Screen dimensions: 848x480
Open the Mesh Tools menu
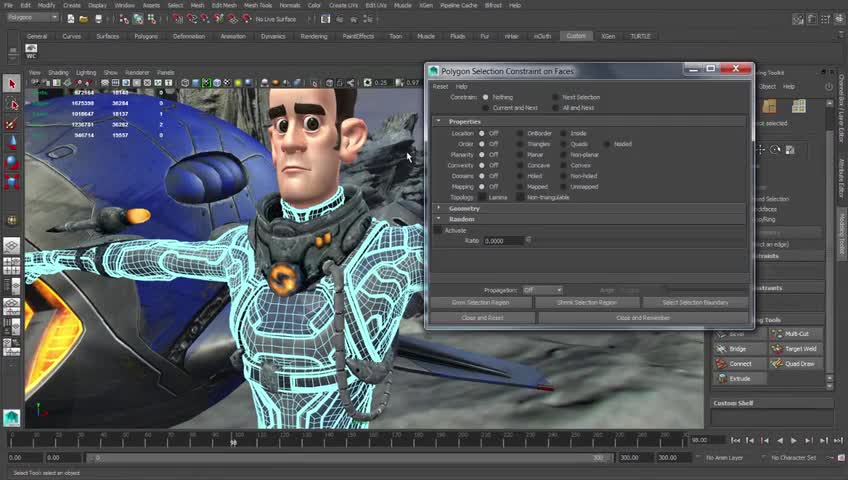[257, 5]
